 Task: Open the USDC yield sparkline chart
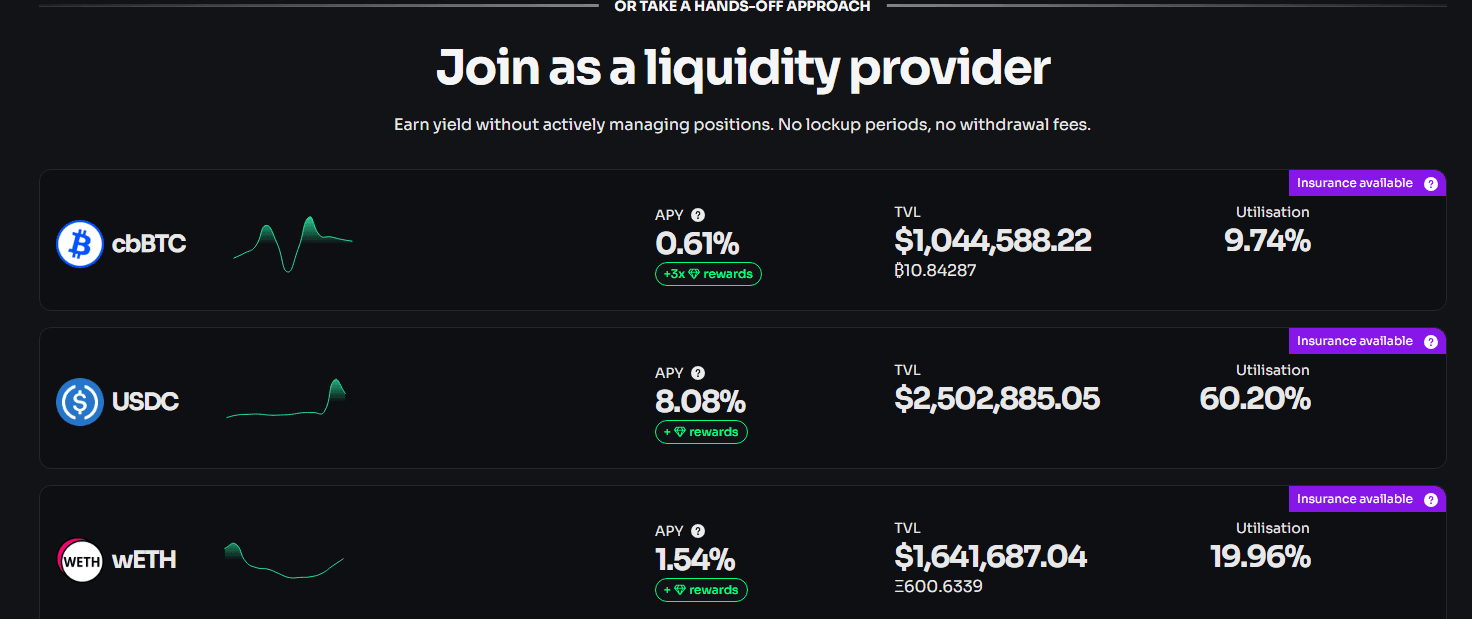point(286,402)
